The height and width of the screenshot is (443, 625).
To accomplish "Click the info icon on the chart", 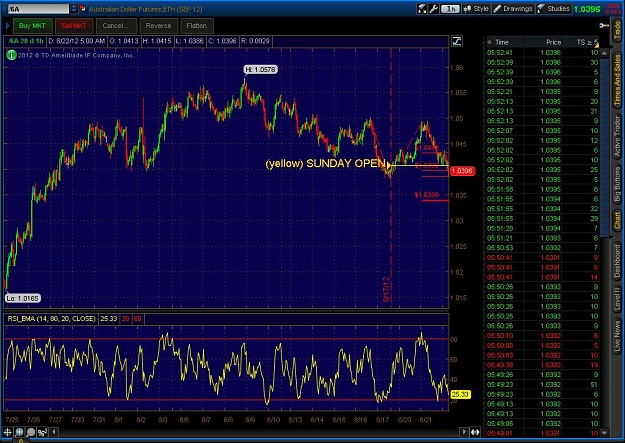I will tap(11, 55).
